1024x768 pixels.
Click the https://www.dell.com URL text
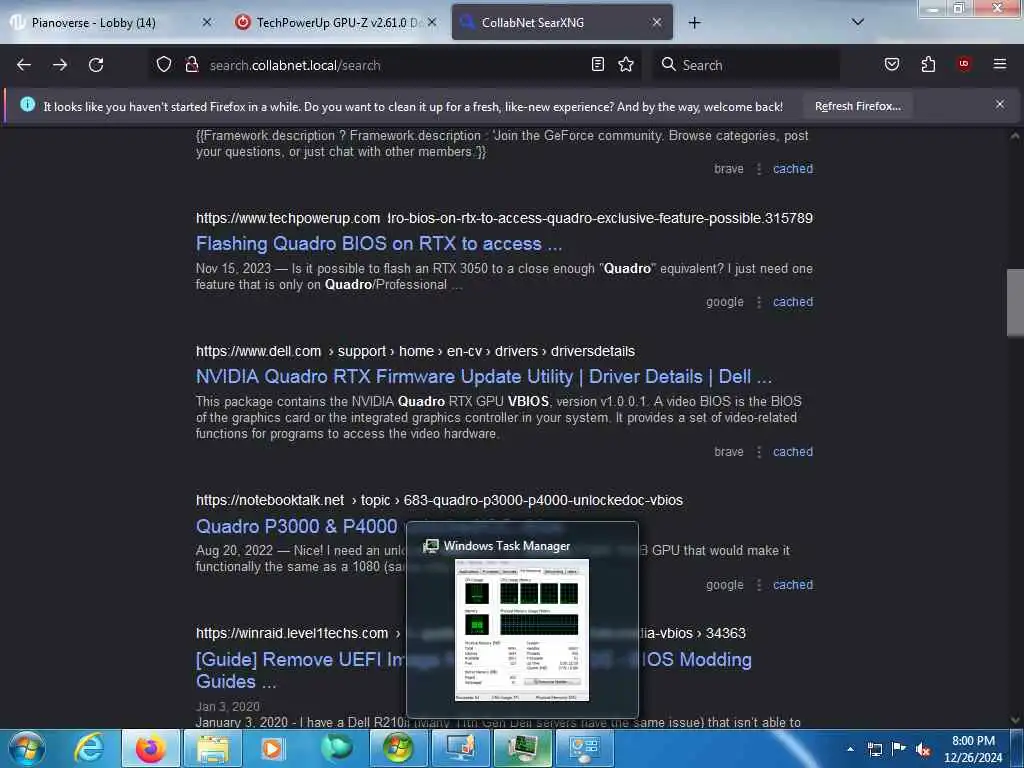click(259, 351)
